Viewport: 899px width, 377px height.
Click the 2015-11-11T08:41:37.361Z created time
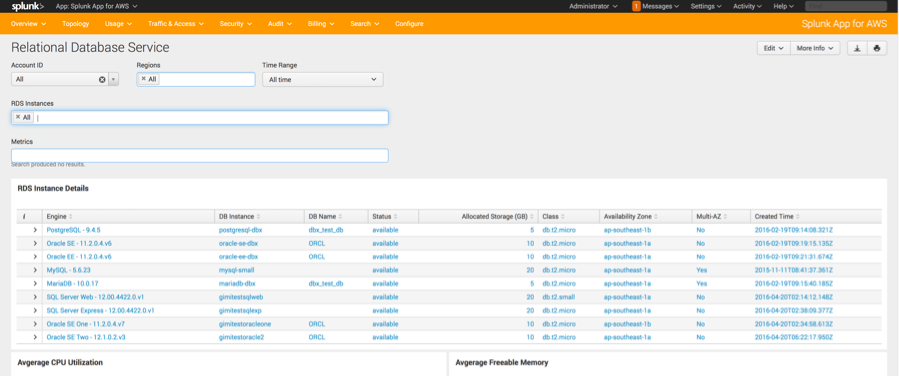(794, 270)
